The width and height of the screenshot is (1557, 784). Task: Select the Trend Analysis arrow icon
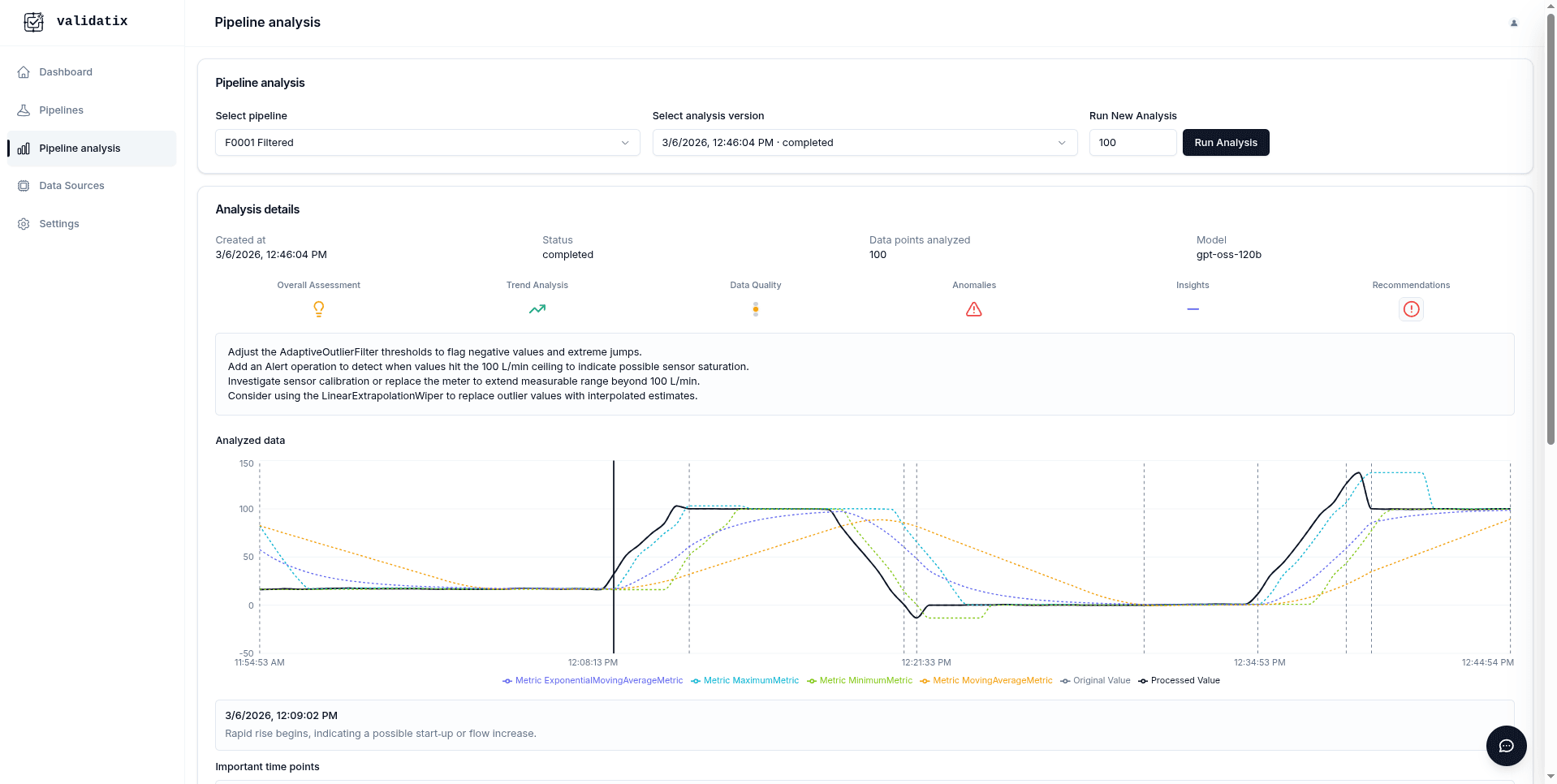click(537, 309)
